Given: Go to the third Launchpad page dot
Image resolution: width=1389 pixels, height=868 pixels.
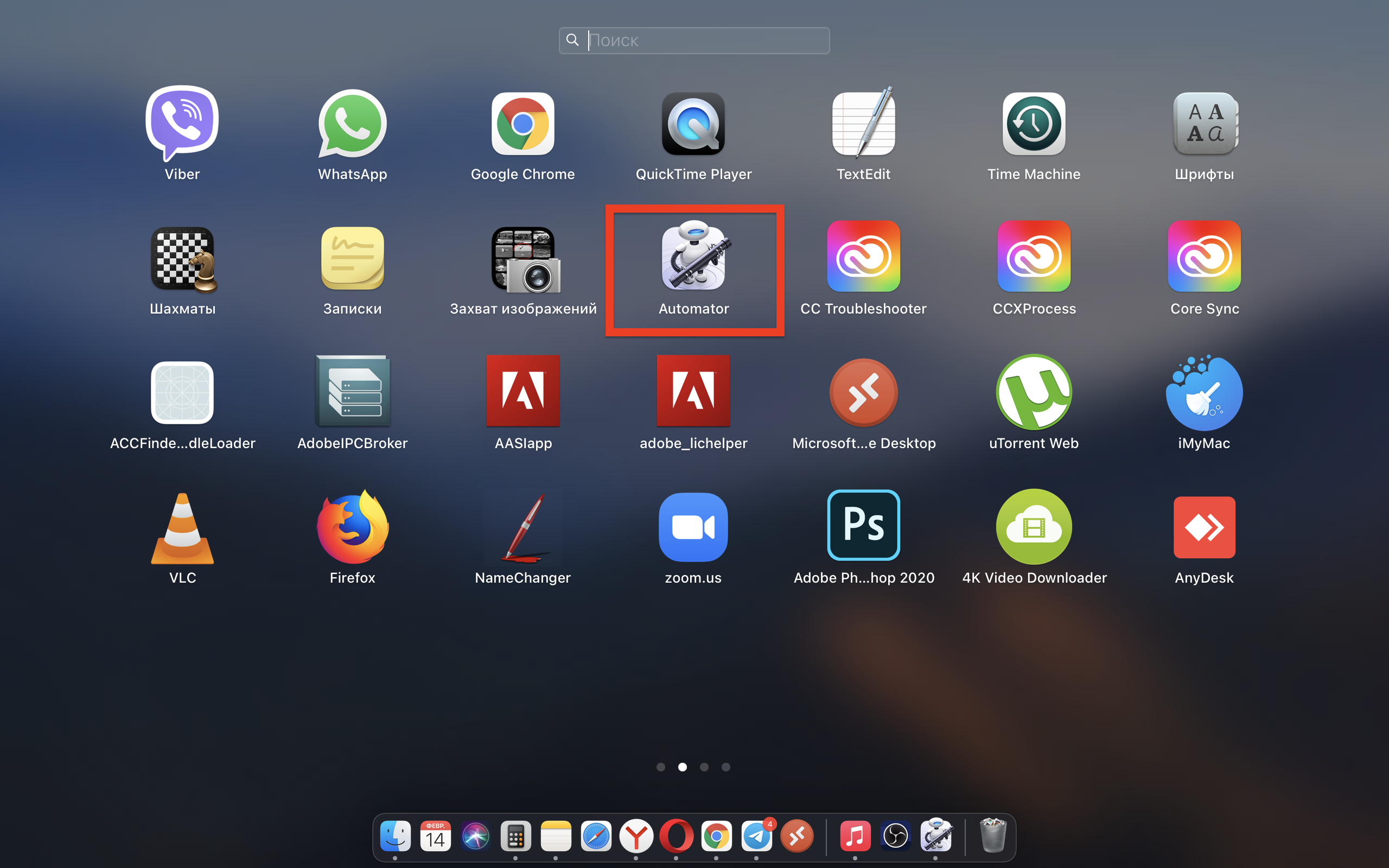Looking at the screenshot, I should [x=704, y=767].
